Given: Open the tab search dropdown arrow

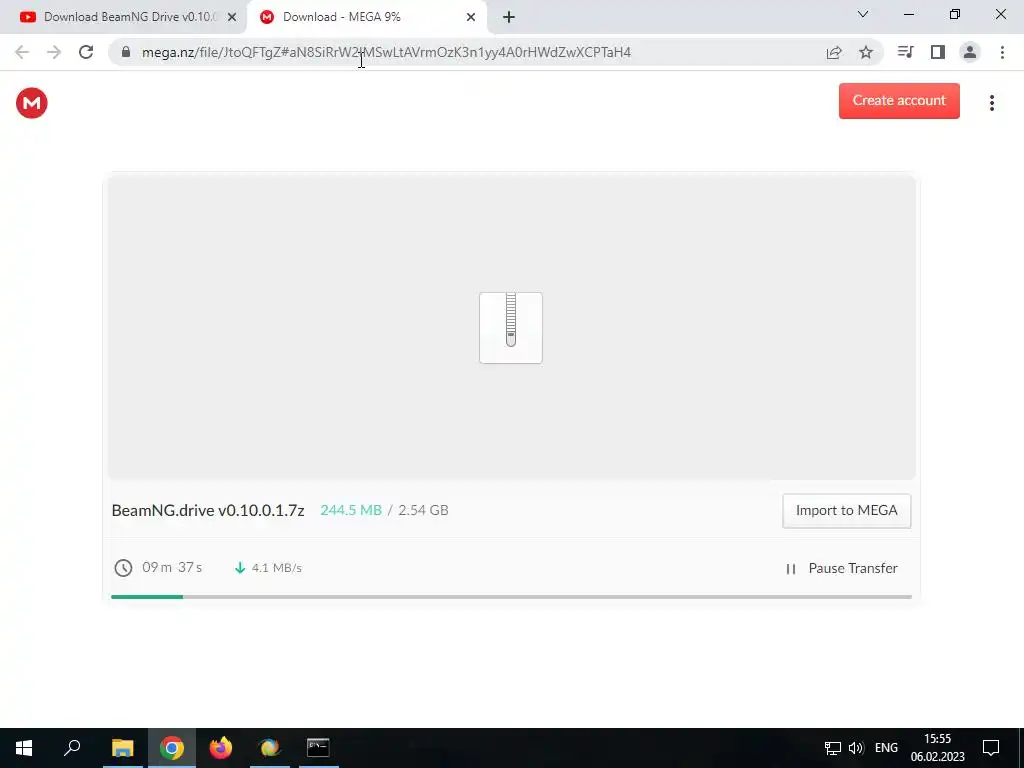Looking at the screenshot, I should pyautogui.click(x=863, y=14).
